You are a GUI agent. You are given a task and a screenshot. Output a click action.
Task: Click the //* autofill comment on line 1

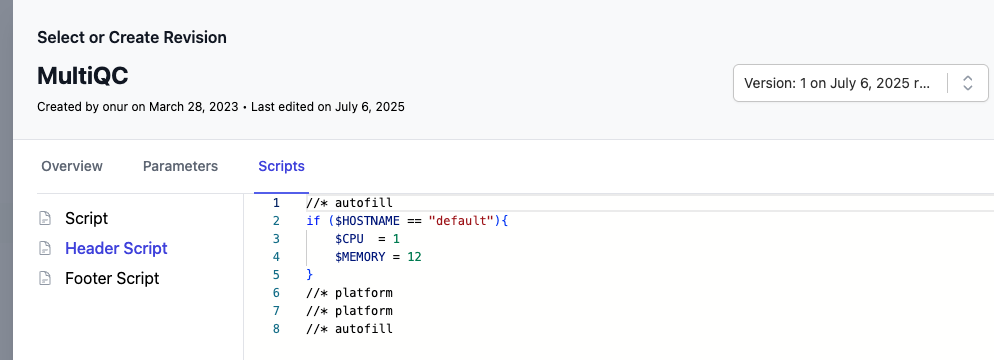(349, 203)
